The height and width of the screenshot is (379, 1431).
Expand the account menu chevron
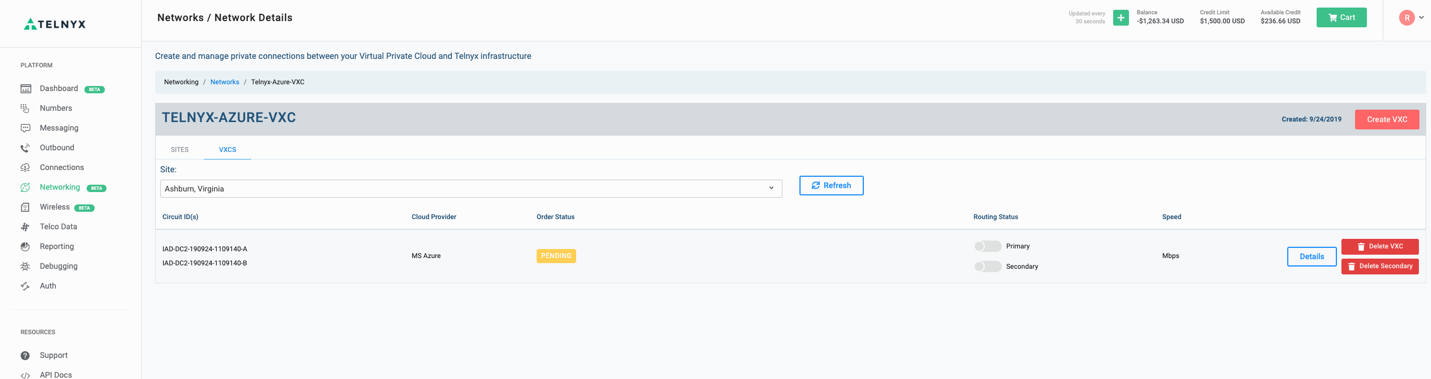1422,18
